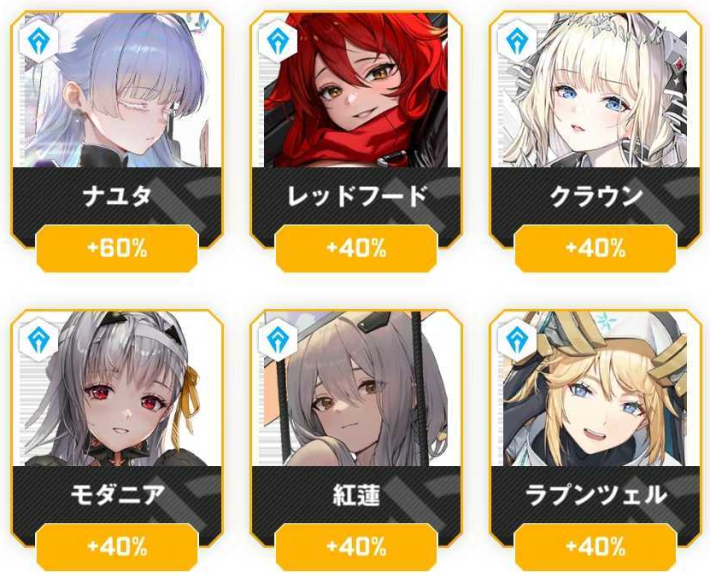This screenshot has width=710, height=577.
Task: Click the +40% badge under モダニア
Action: tap(117, 547)
